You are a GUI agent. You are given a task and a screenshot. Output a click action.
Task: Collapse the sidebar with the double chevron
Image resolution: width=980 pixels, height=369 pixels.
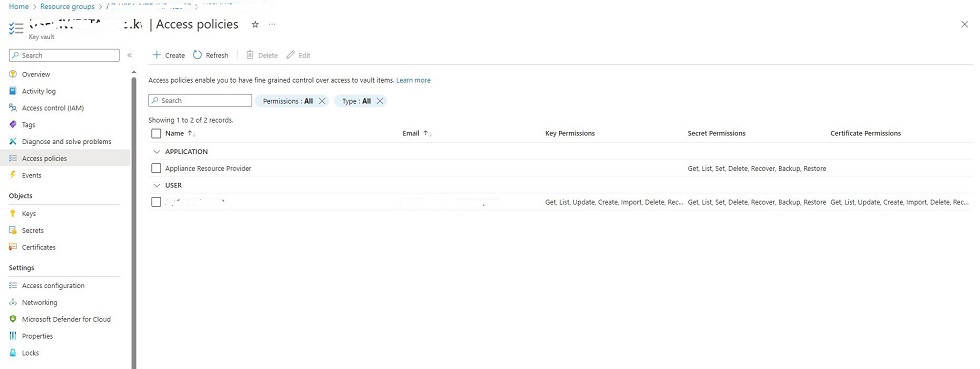click(129, 56)
